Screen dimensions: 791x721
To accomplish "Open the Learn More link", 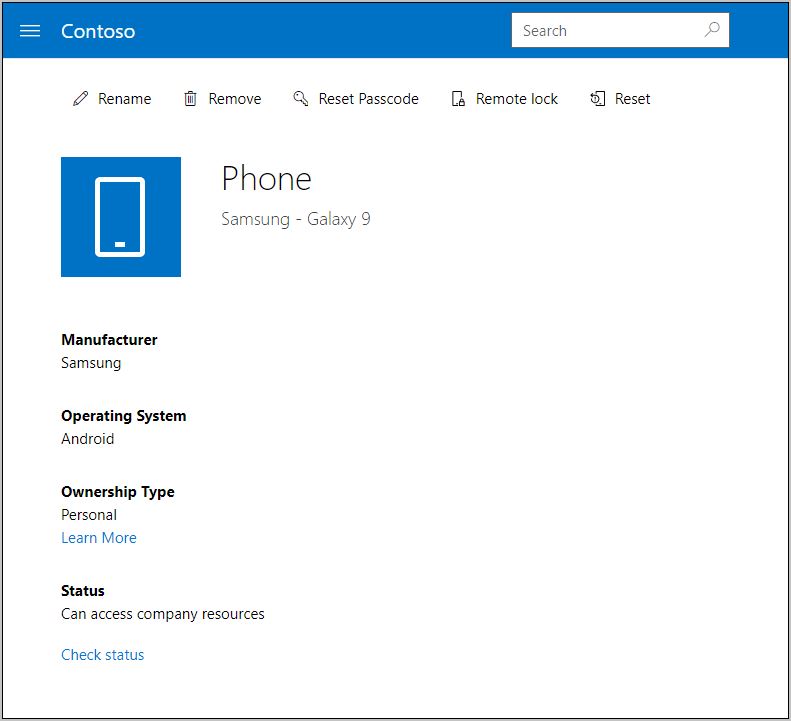I will point(99,538).
